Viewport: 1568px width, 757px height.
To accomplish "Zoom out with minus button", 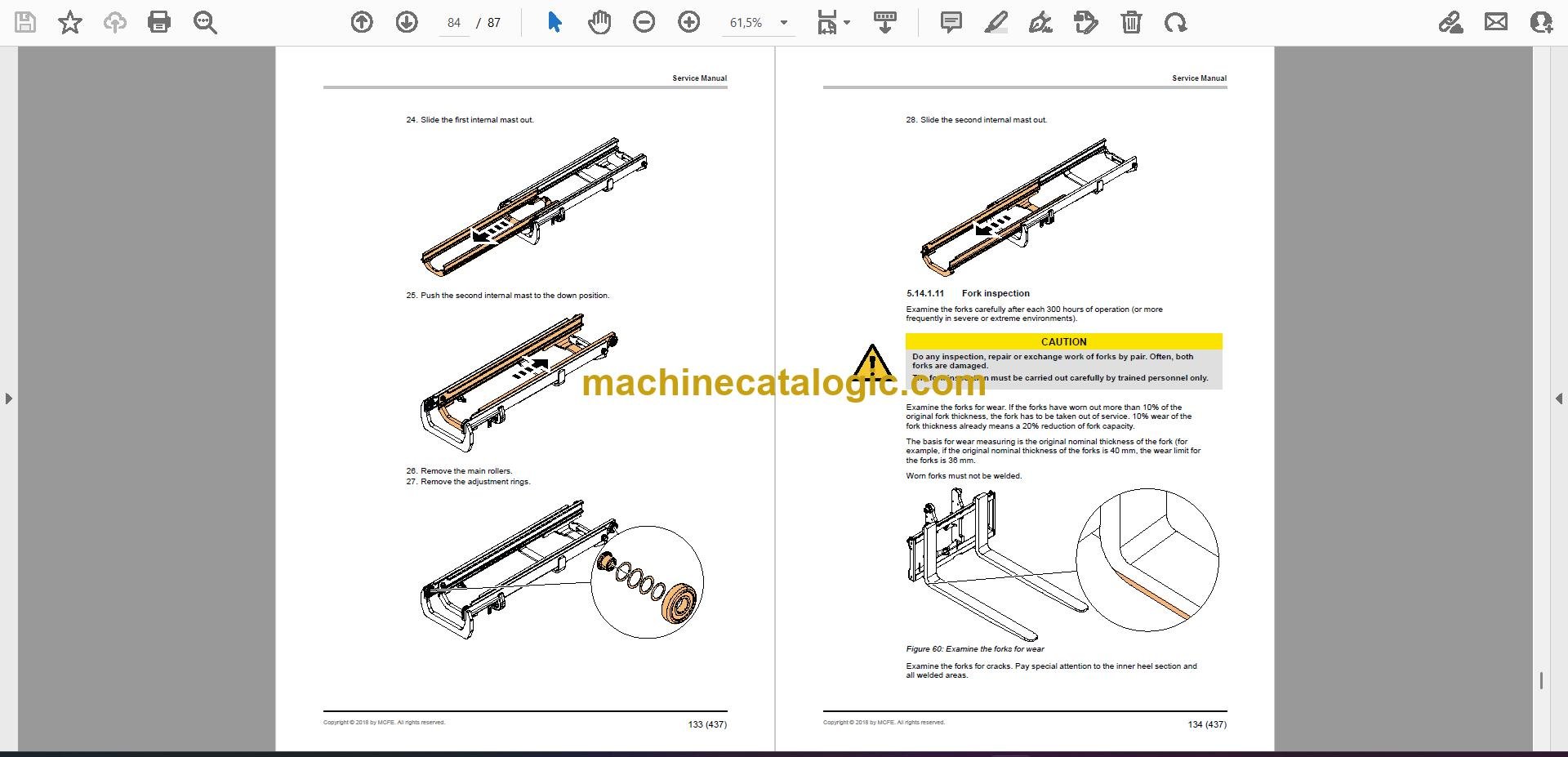I will pos(644,22).
